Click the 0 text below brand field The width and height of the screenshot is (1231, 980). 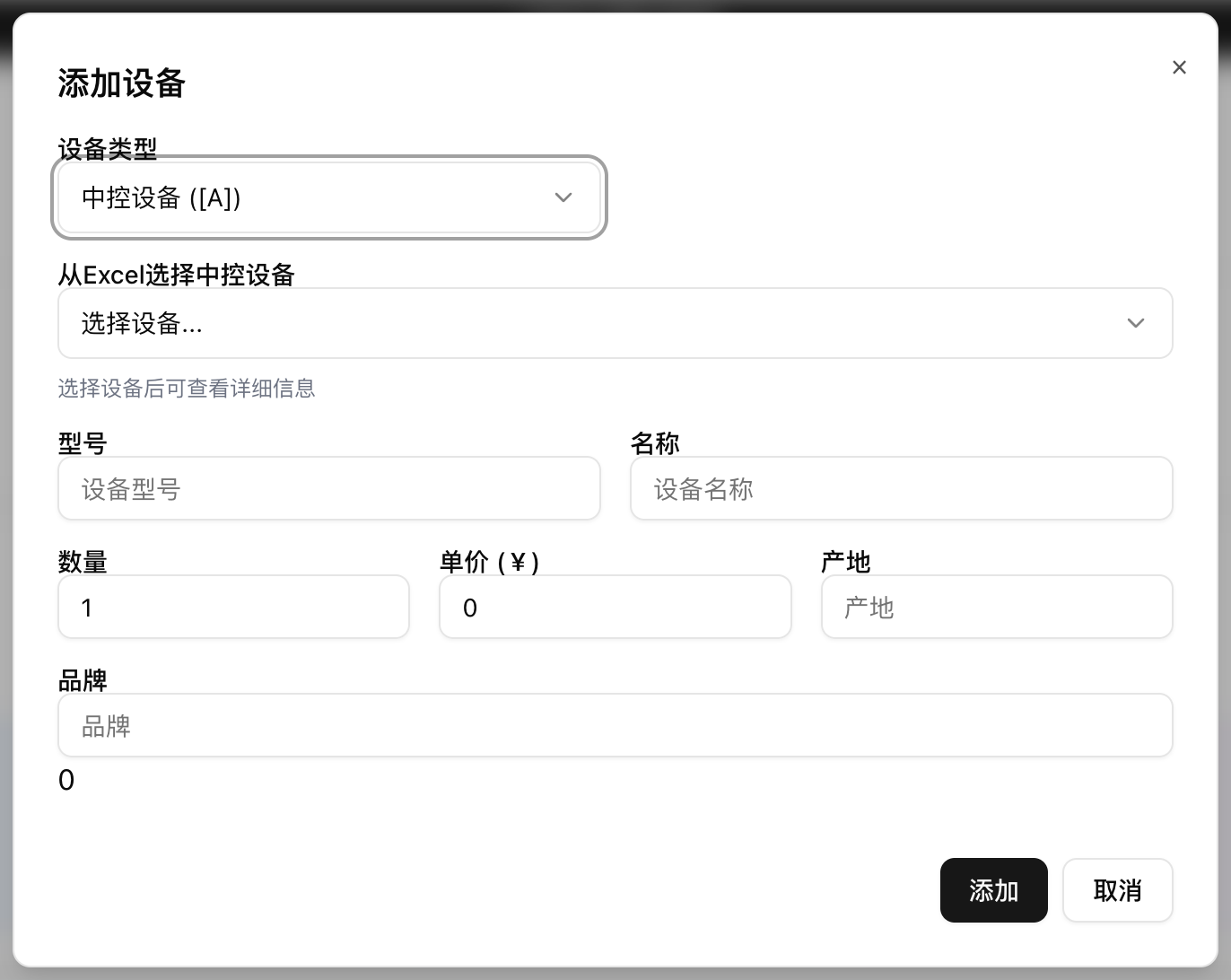pos(65,780)
